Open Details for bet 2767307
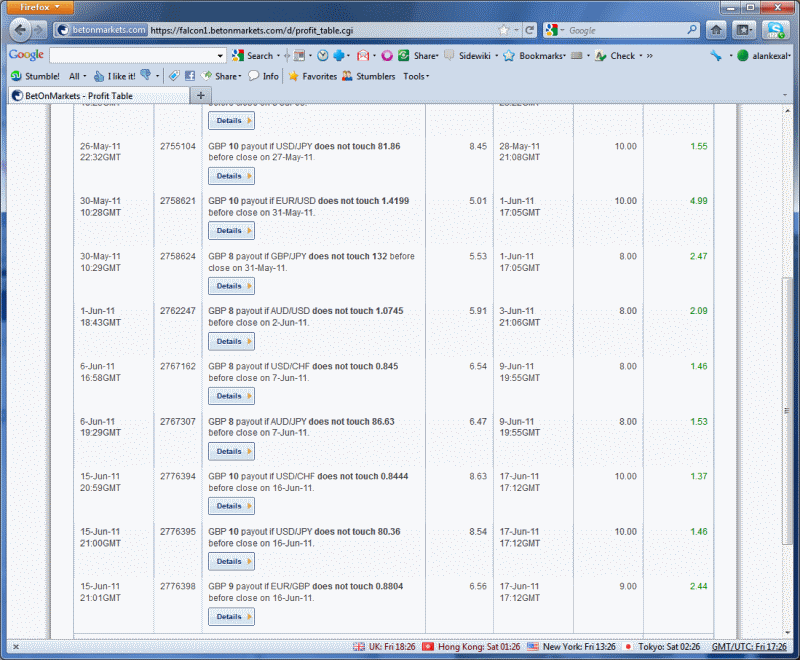800x660 pixels. click(x=231, y=451)
